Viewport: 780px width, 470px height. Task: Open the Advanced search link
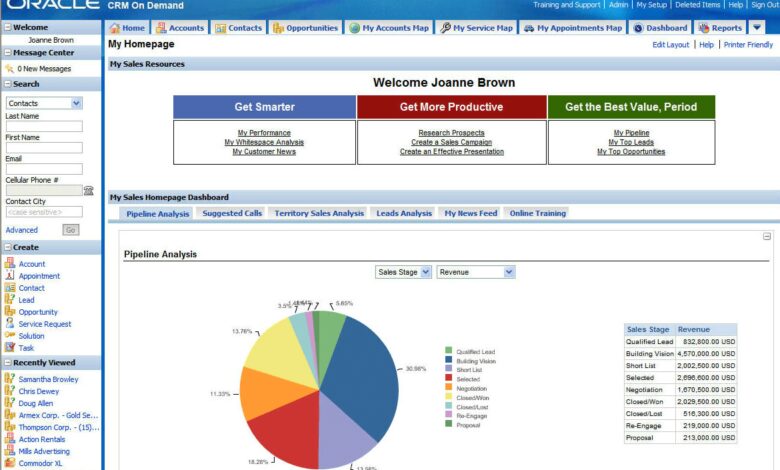coord(21,230)
